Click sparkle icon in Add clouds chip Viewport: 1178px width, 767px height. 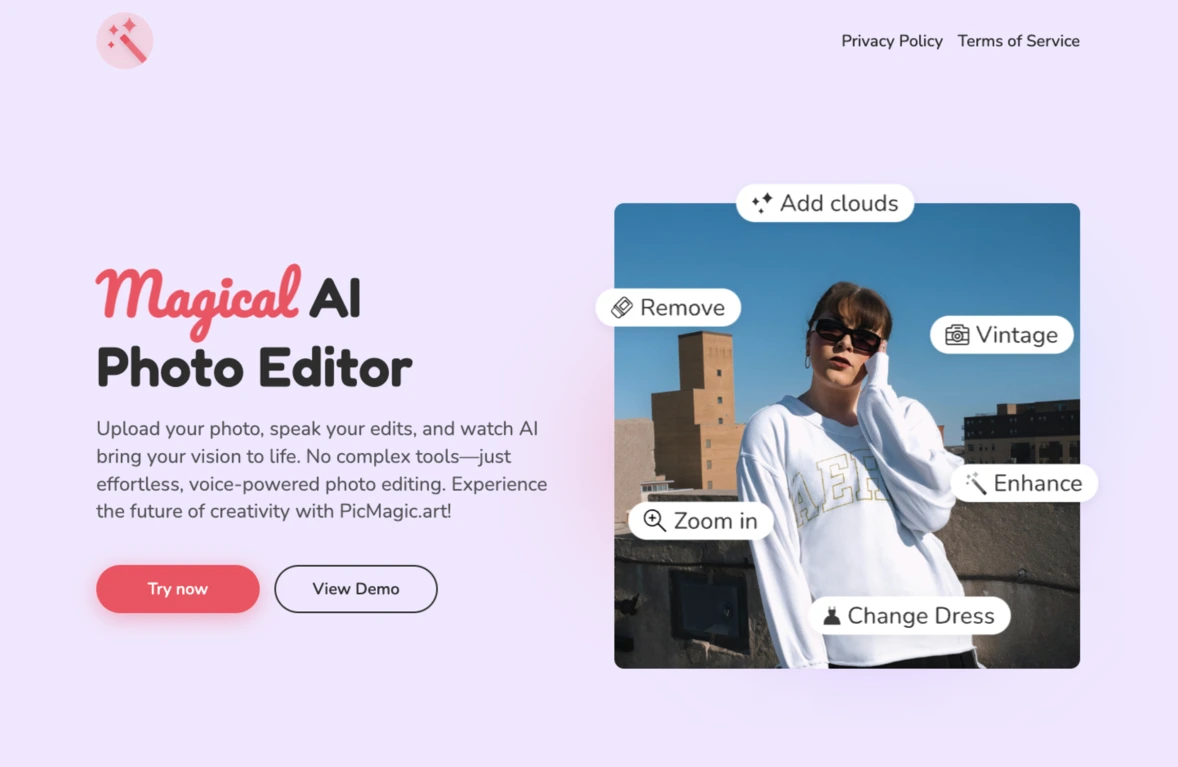click(x=762, y=203)
